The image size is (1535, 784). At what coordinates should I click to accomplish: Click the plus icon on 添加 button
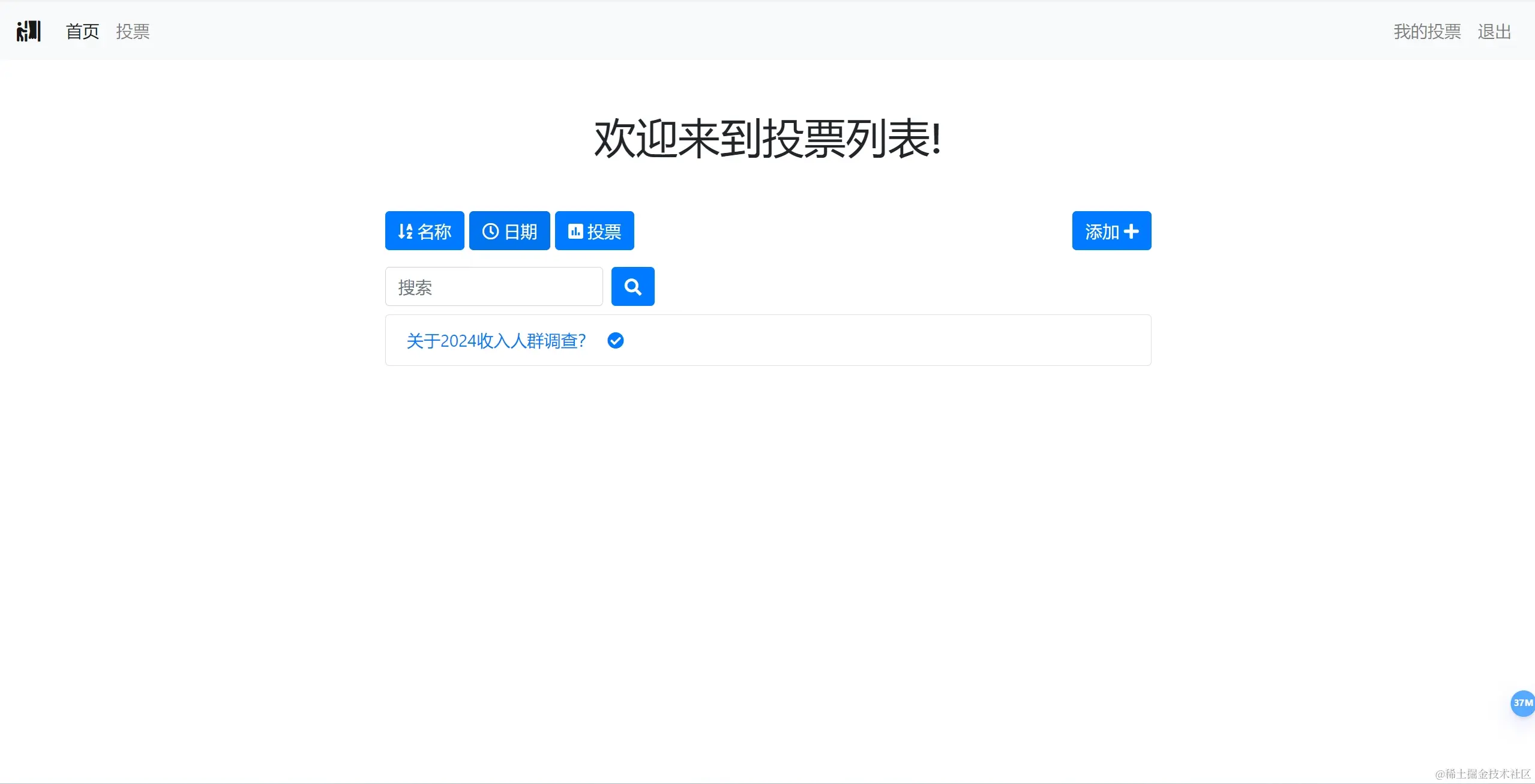point(1131,232)
